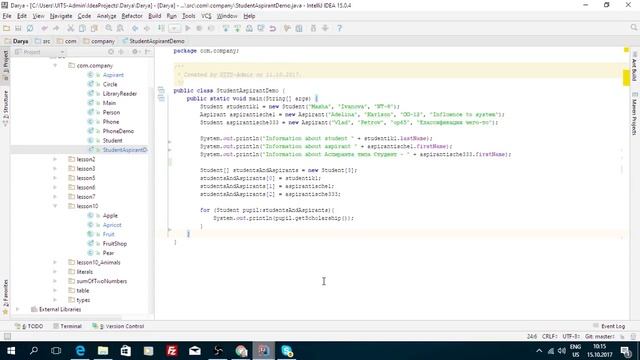Open the Navigate menu
The width and height of the screenshot is (640, 360).
pos(61,16)
